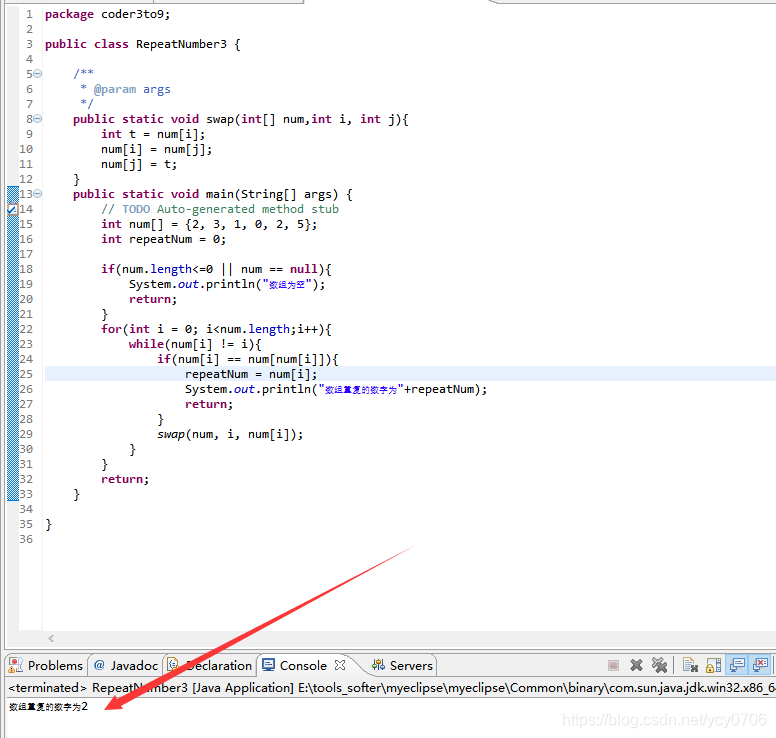
Task: Click the Console monitor icon
Action: coord(268,665)
